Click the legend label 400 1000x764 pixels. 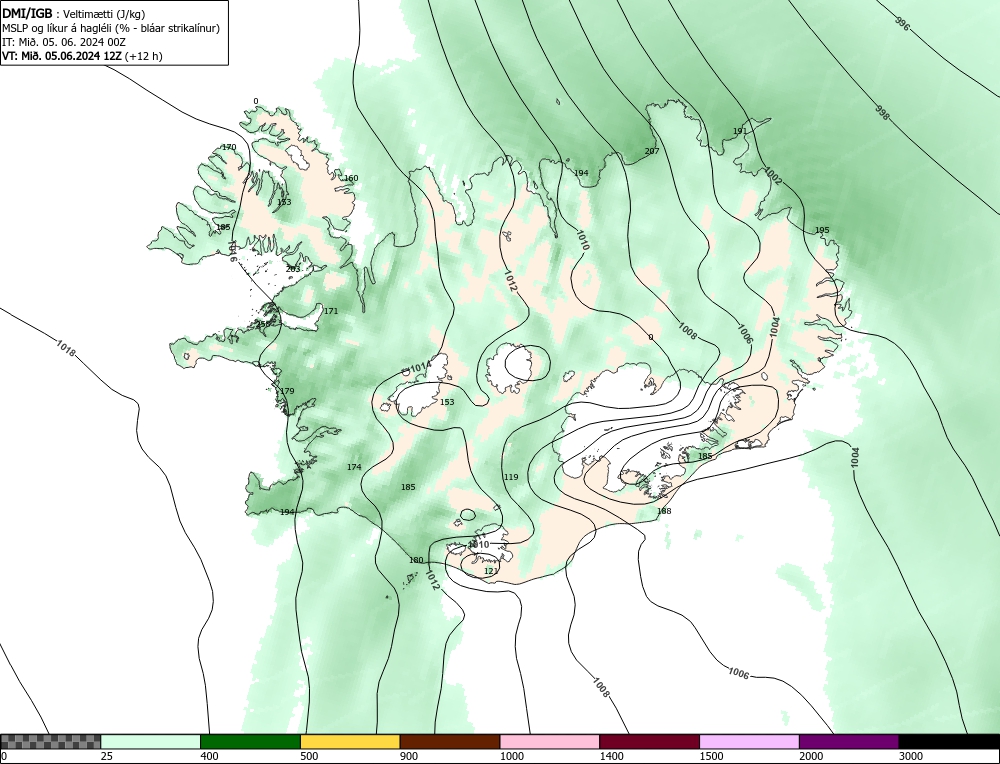[x=209, y=756]
